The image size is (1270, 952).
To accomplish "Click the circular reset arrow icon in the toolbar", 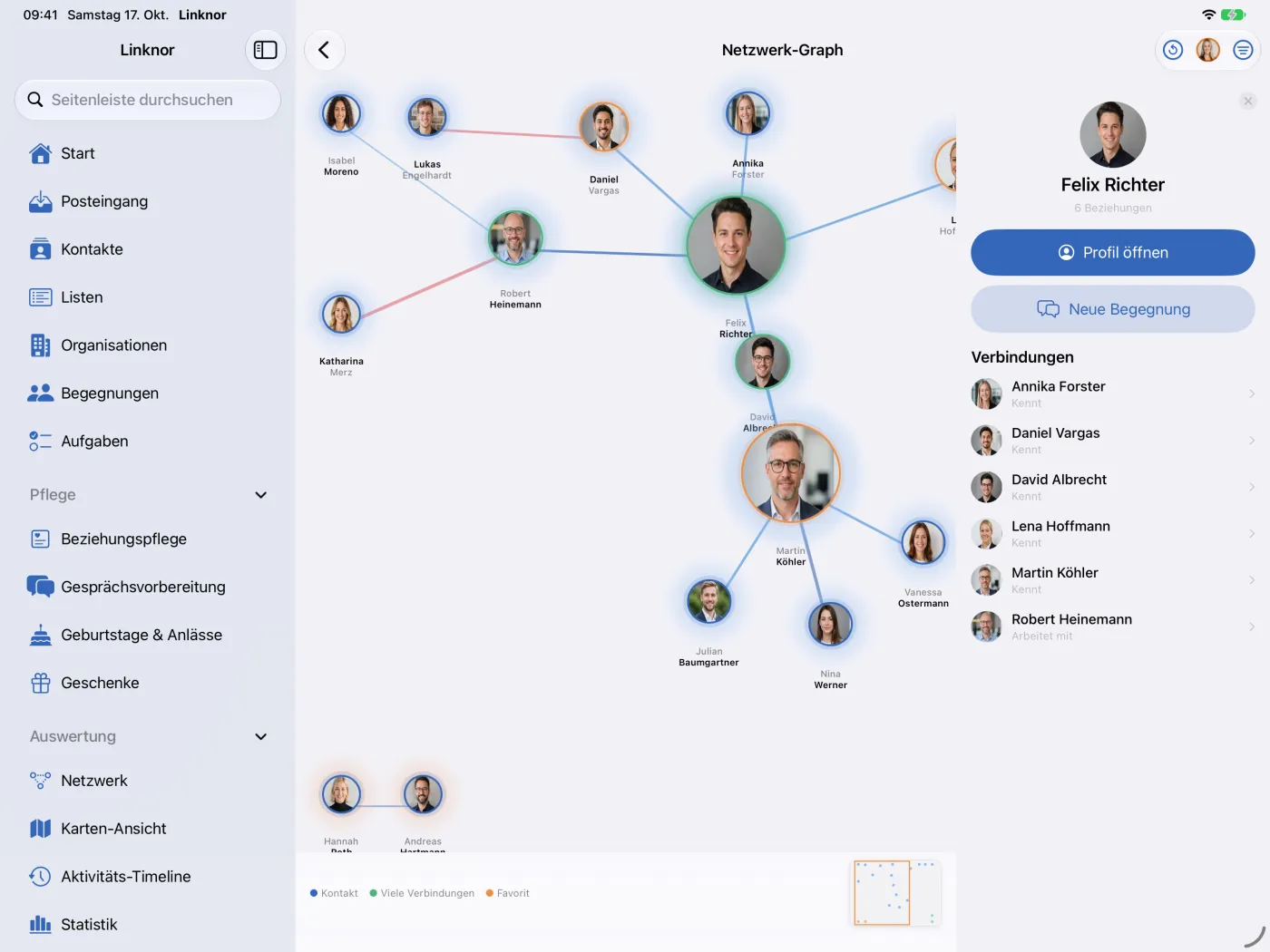I will 1173,50.
